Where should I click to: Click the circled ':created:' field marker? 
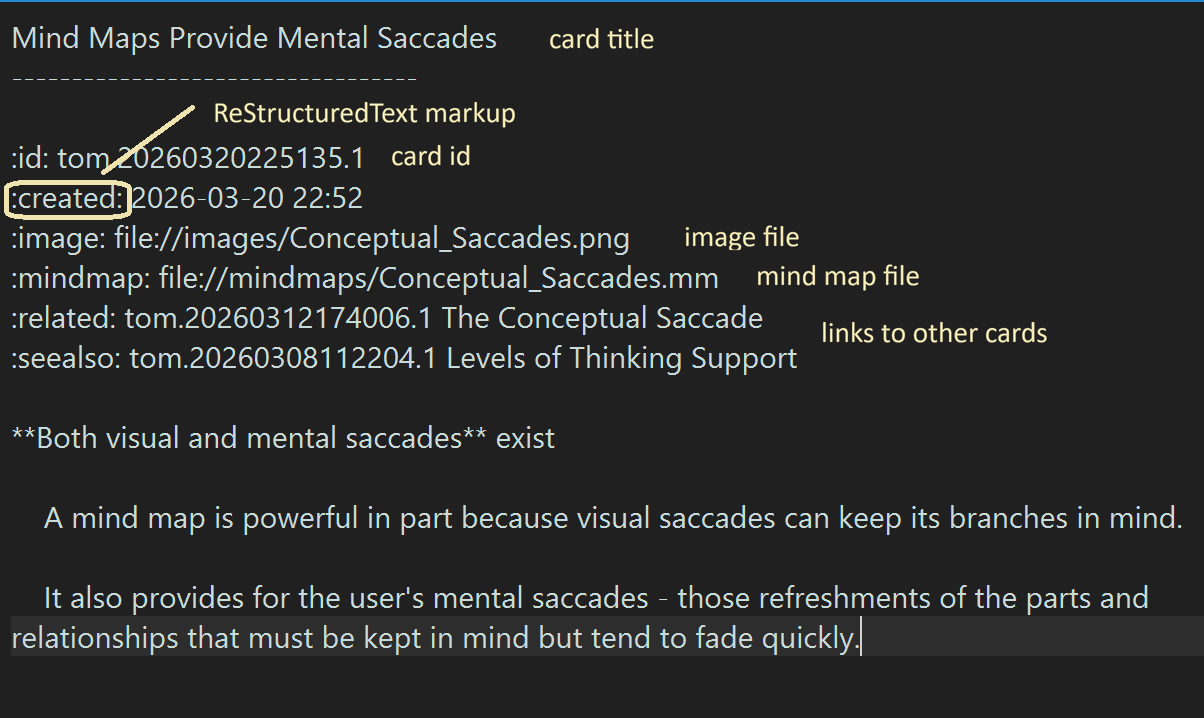click(x=69, y=199)
